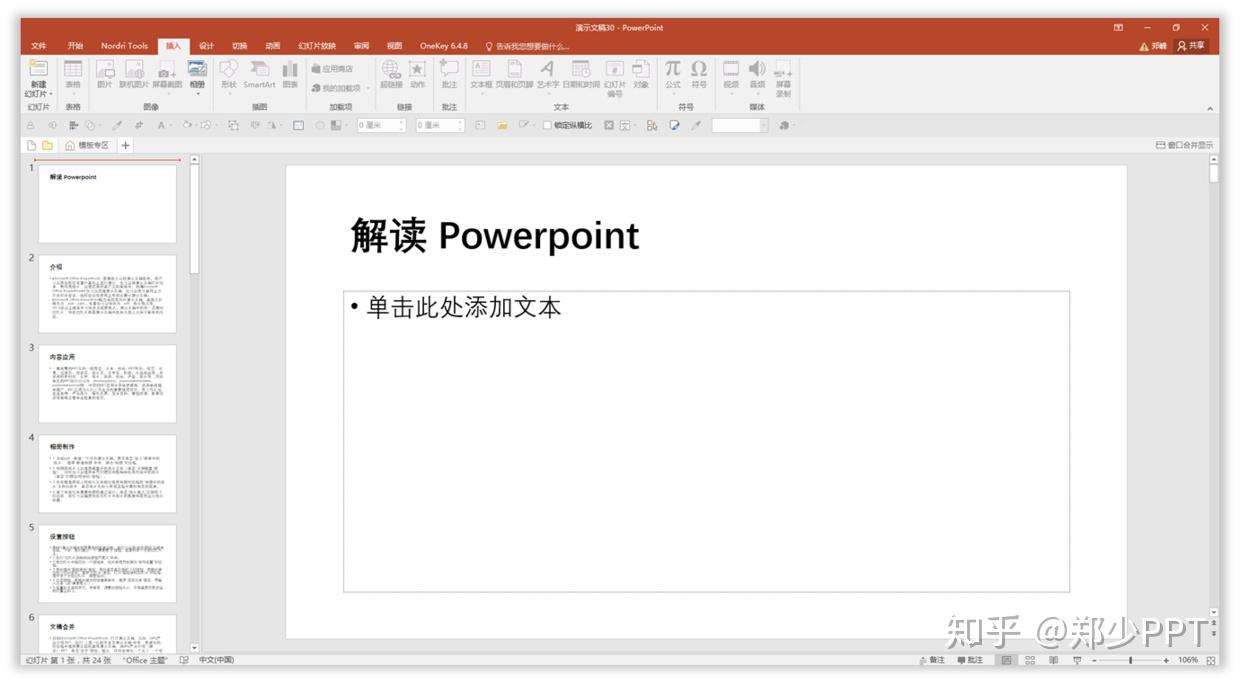Open the 审阅 (Review) tab

361,46
